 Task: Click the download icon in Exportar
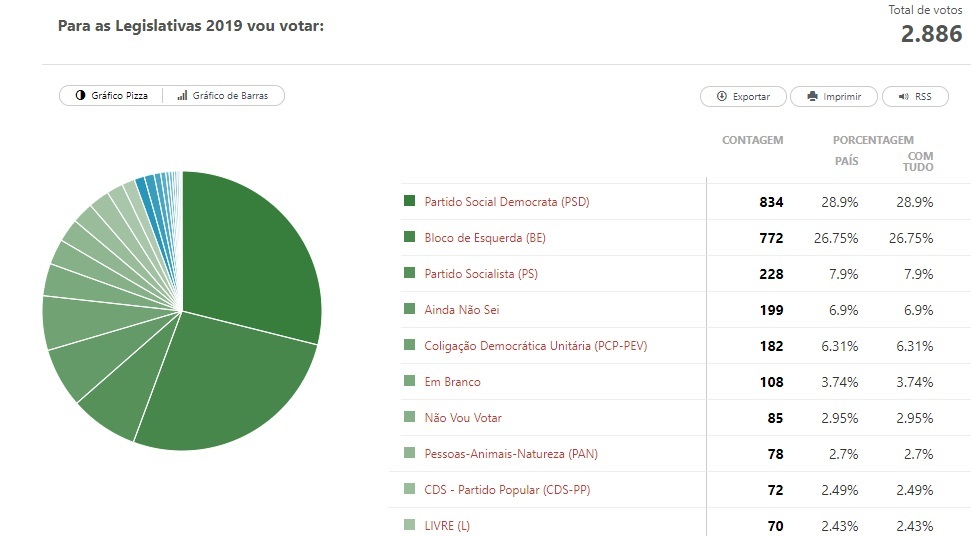(721, 97)
